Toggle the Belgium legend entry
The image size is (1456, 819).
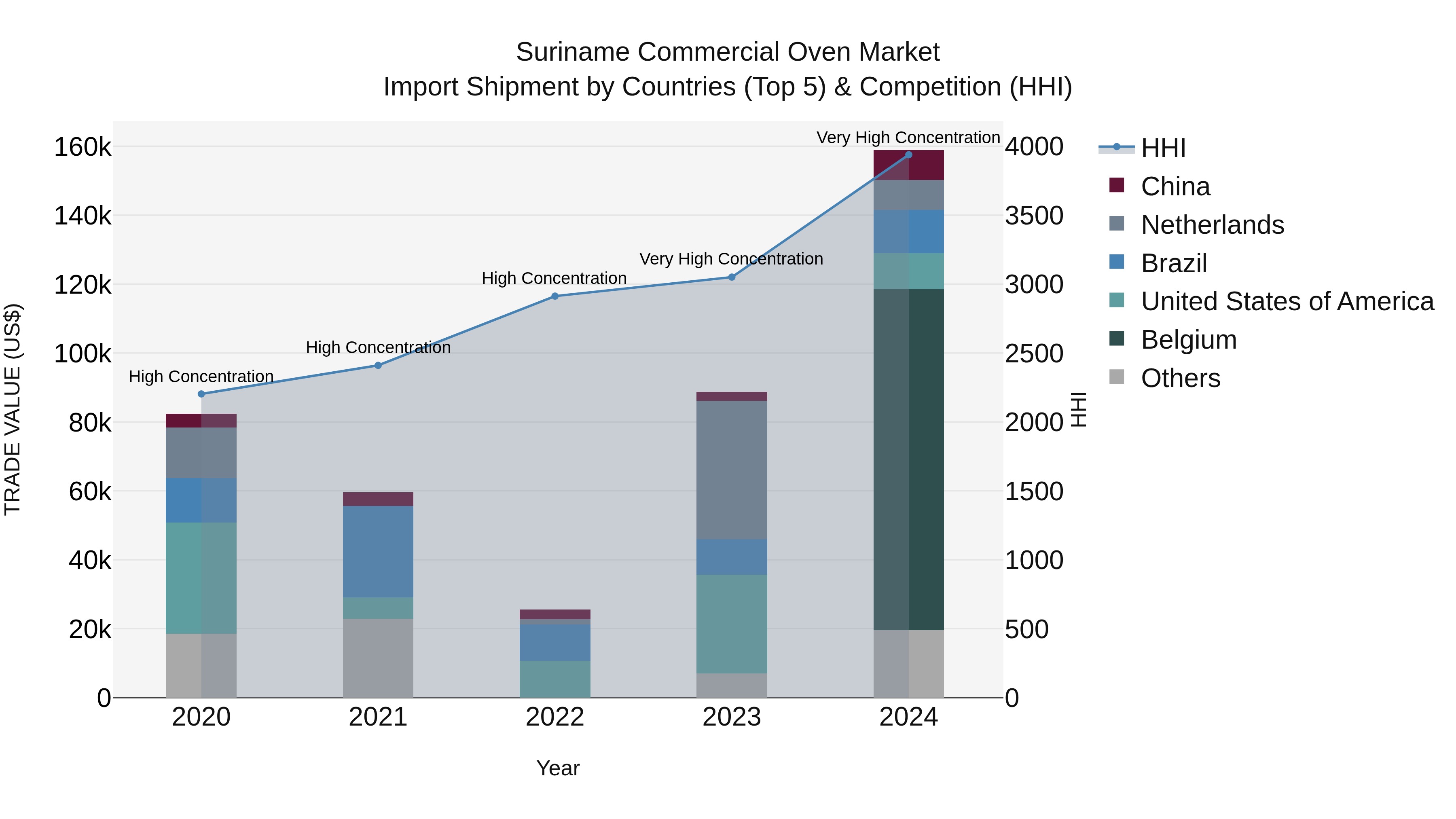click(x=1173, y=340)
